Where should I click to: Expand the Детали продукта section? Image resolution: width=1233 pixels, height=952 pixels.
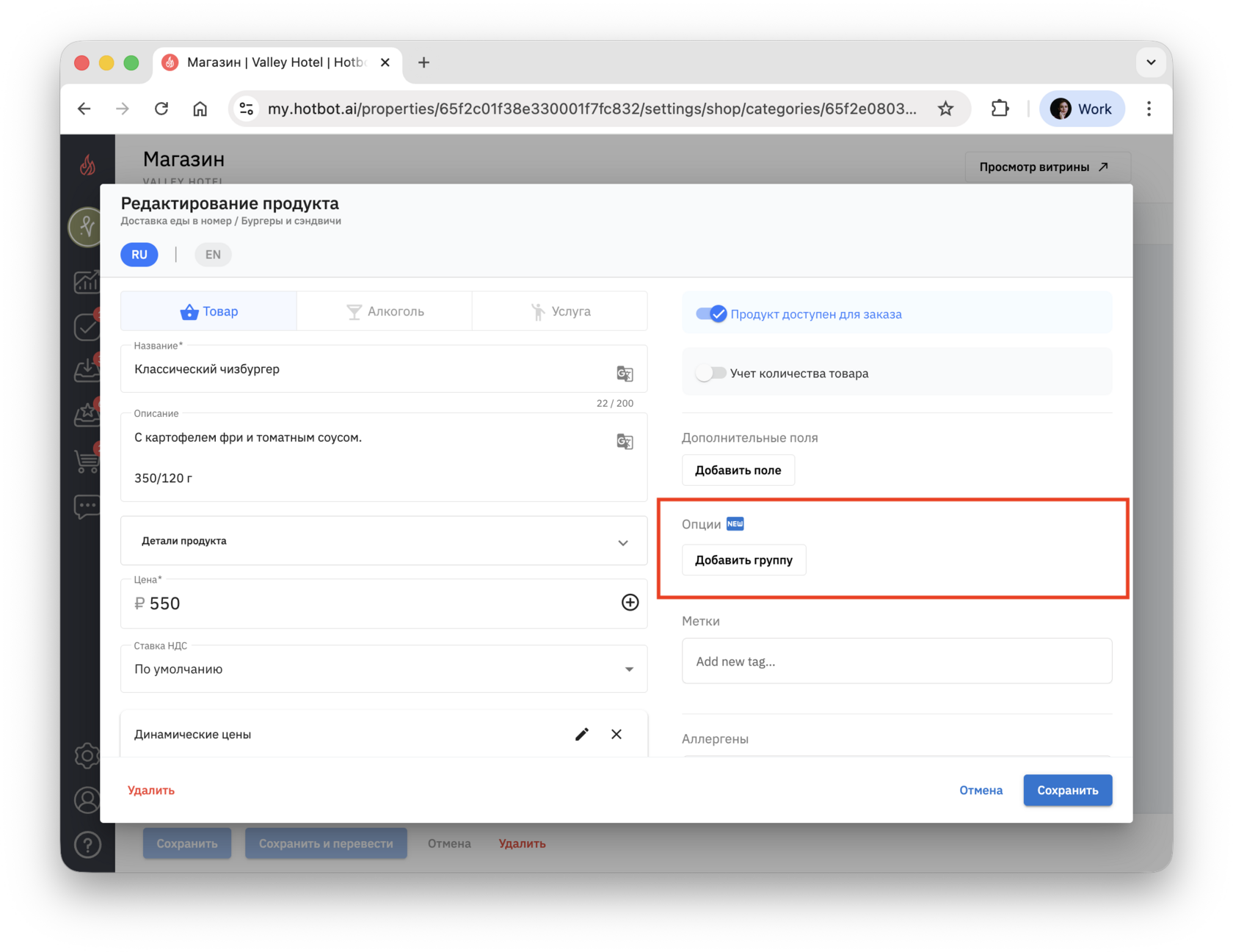click(x=384, y=541)
